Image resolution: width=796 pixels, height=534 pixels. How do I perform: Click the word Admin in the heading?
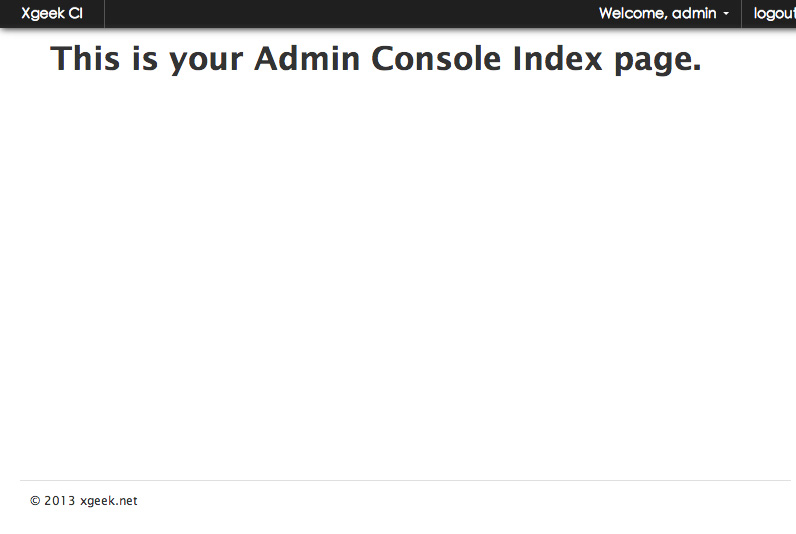coord(307,58)
